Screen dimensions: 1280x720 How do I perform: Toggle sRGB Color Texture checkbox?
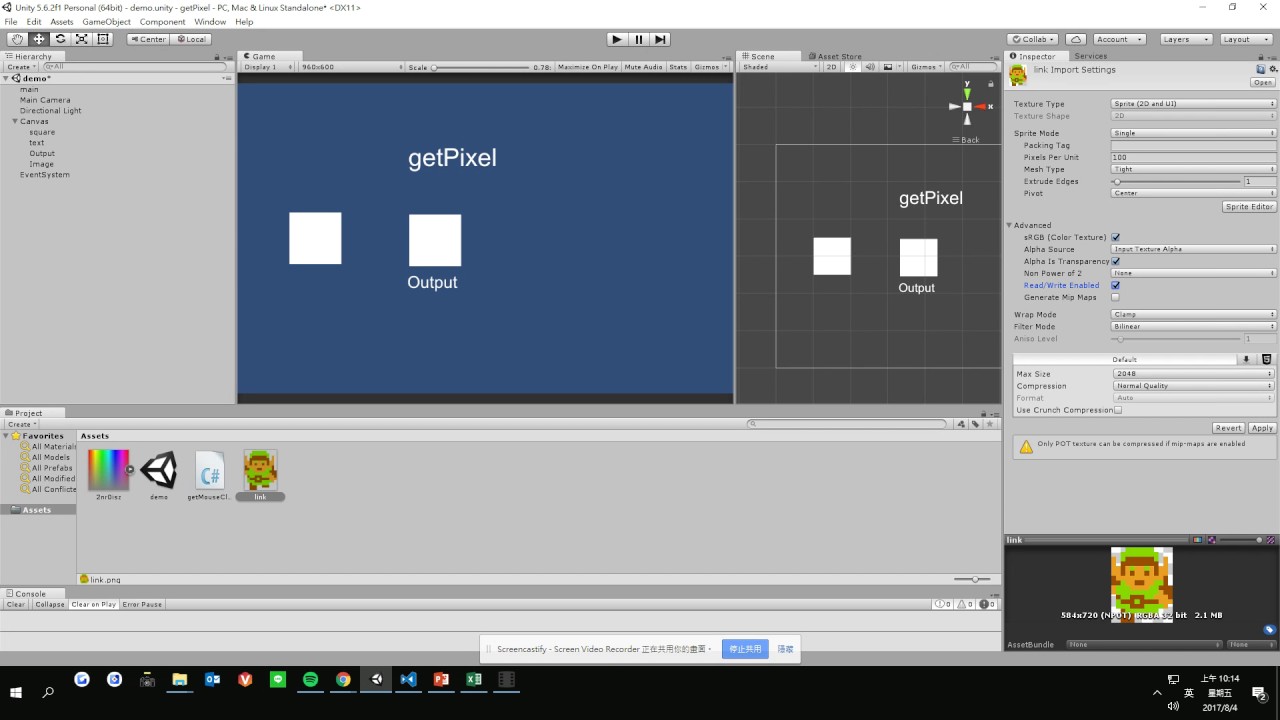click(1116, 237)
